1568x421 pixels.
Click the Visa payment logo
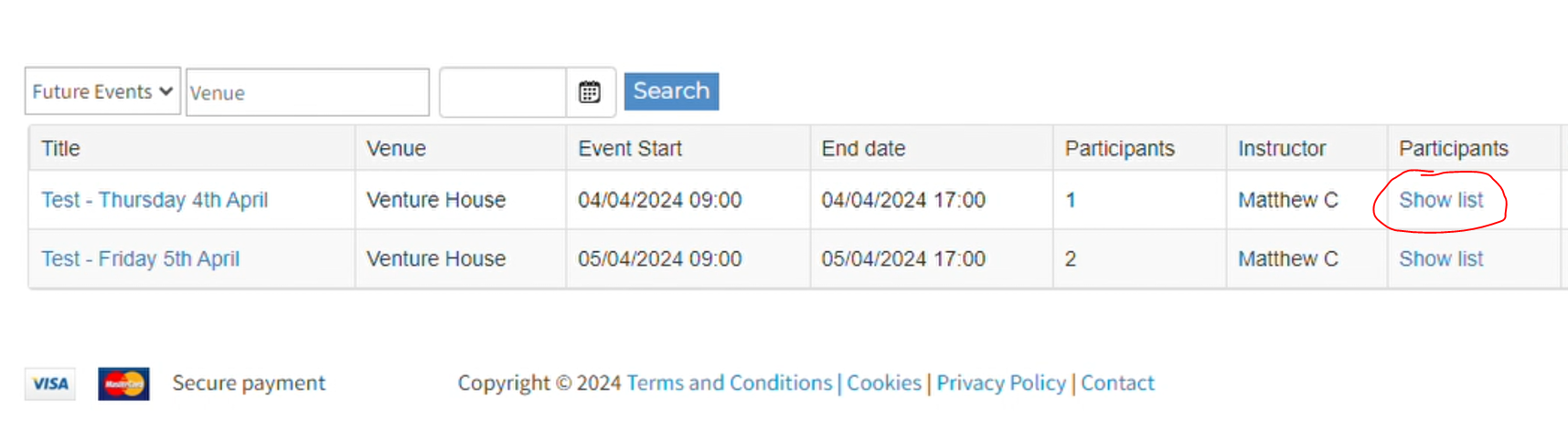coord(50,384)
